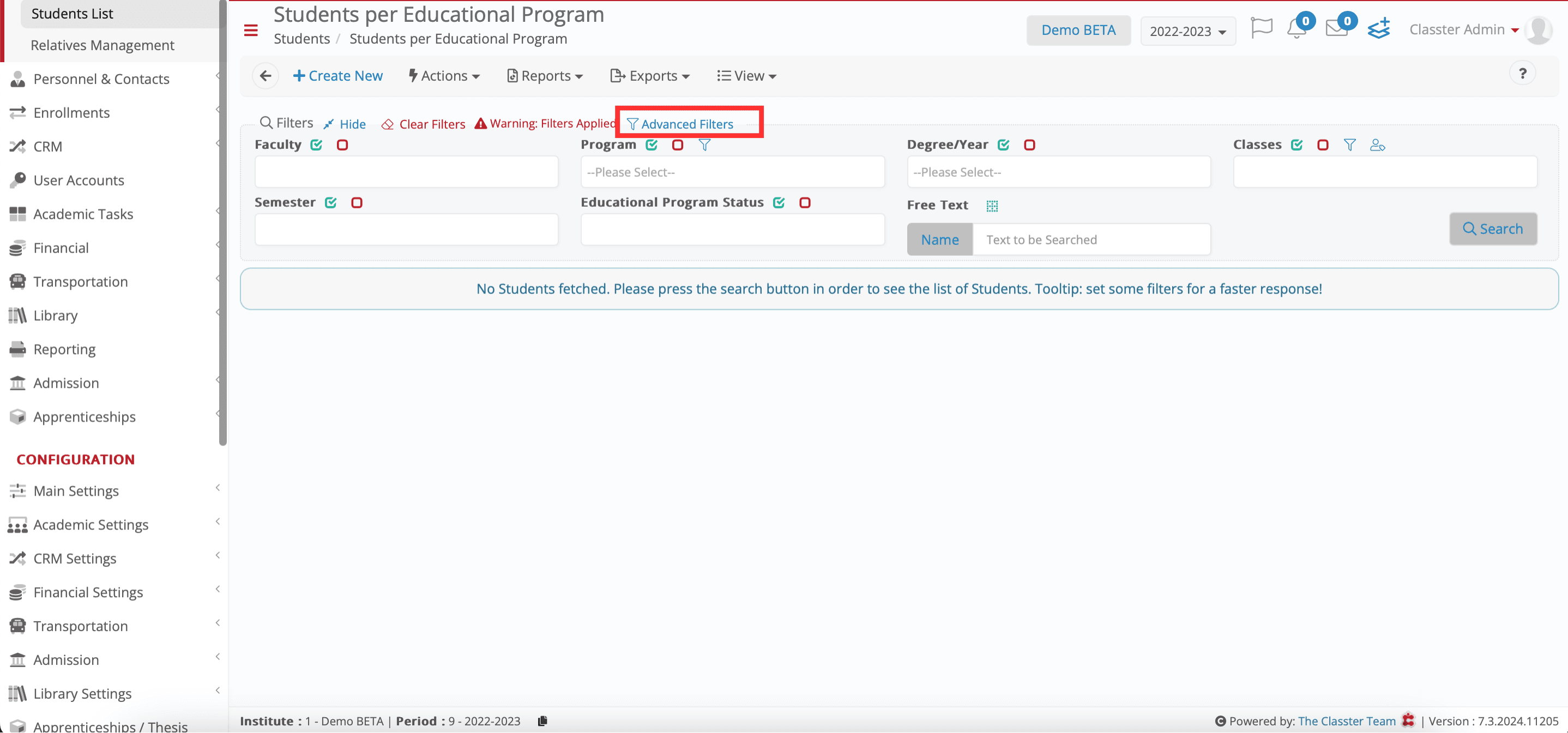1568x733 pixels.
Task: Click the Reporting printer icon
Action: [17, 350]
